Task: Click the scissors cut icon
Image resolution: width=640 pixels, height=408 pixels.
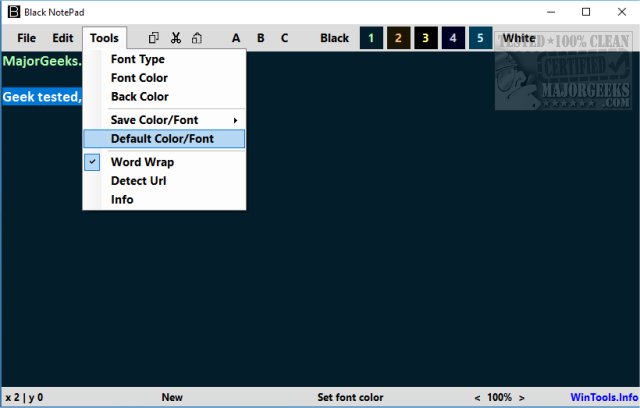Action: point(176,38)
